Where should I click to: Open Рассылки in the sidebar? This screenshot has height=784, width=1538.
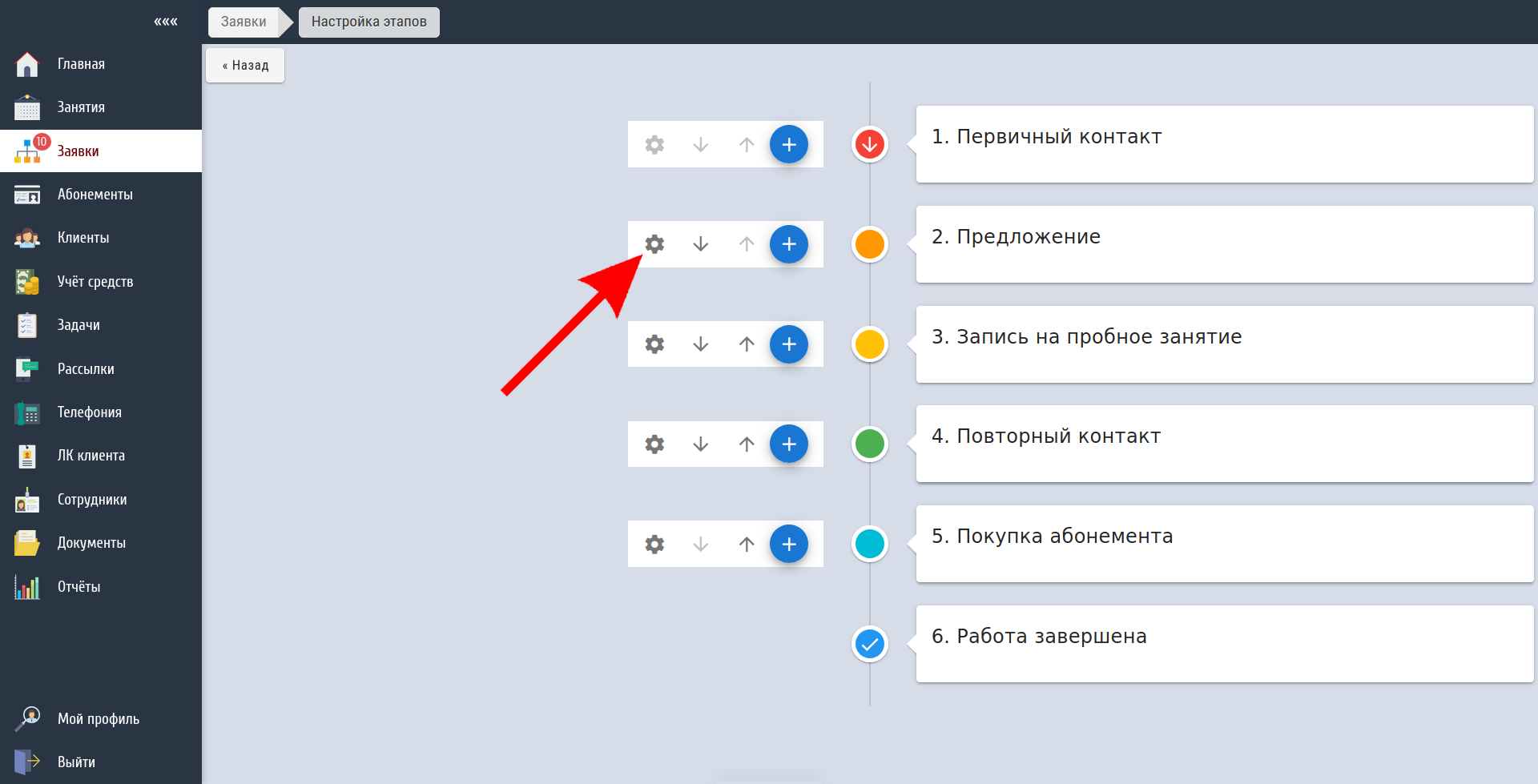click(x=101, y=369)
